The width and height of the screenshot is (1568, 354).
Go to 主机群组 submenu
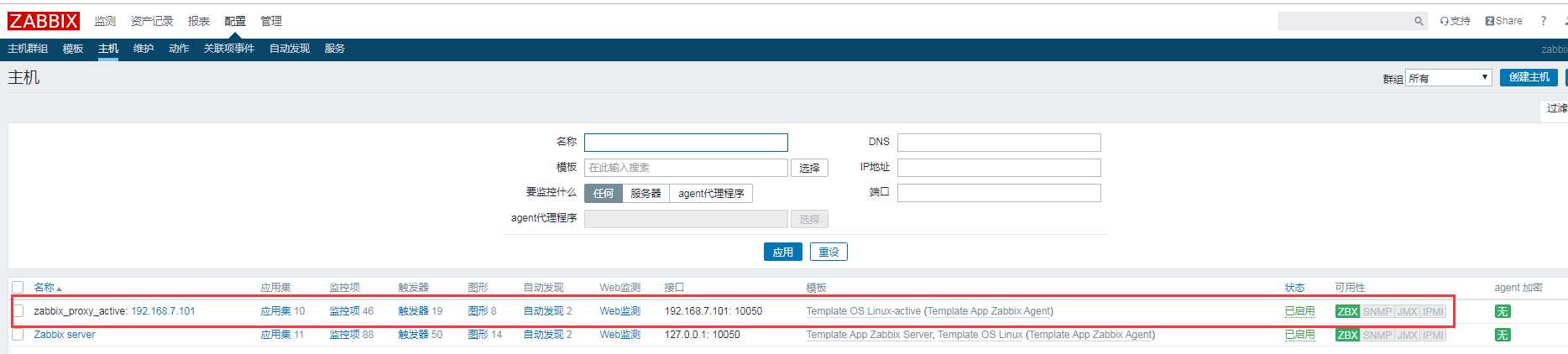click(x=28, y=49)
